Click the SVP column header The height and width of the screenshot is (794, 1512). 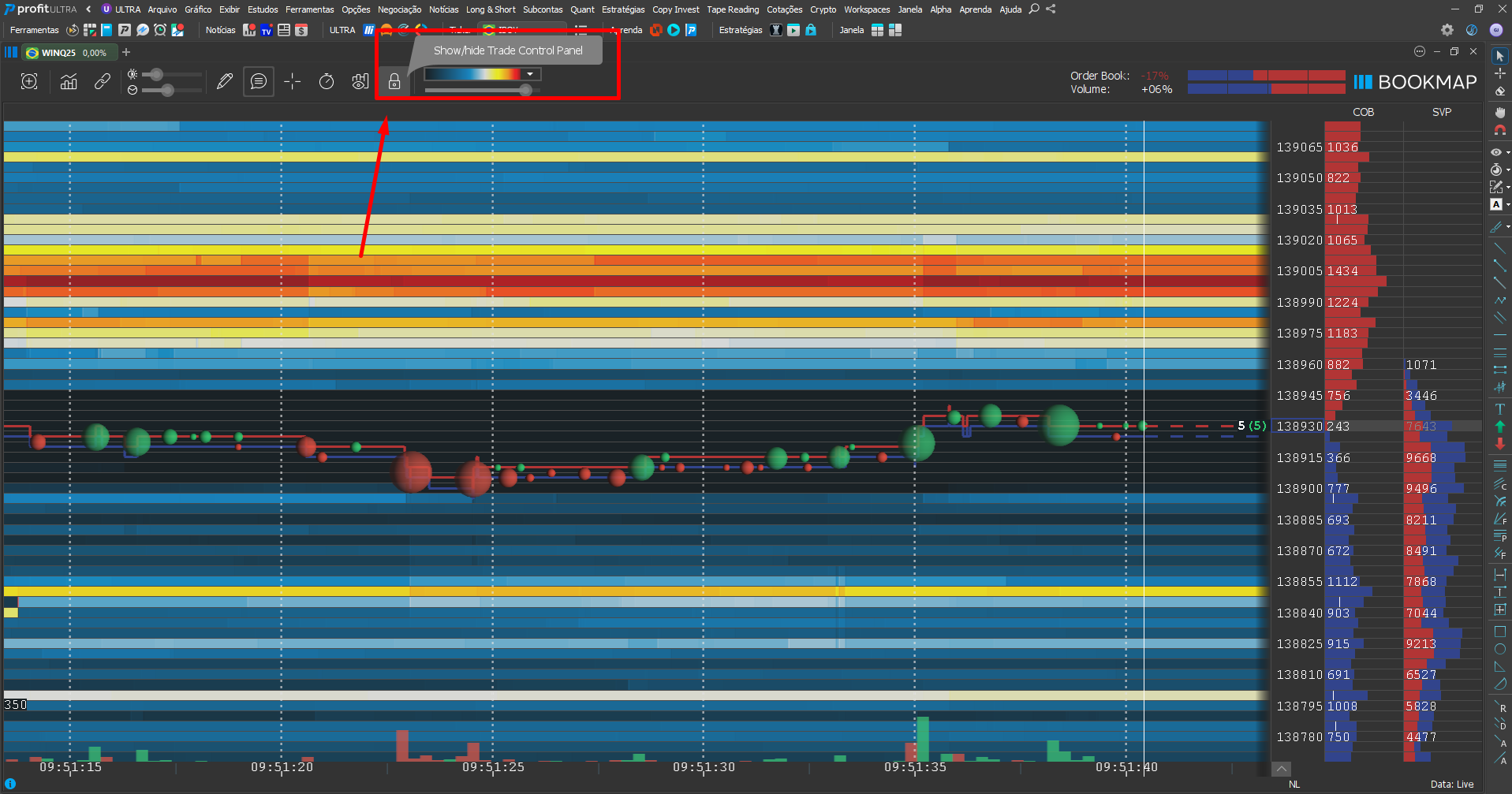[1442, 112]
